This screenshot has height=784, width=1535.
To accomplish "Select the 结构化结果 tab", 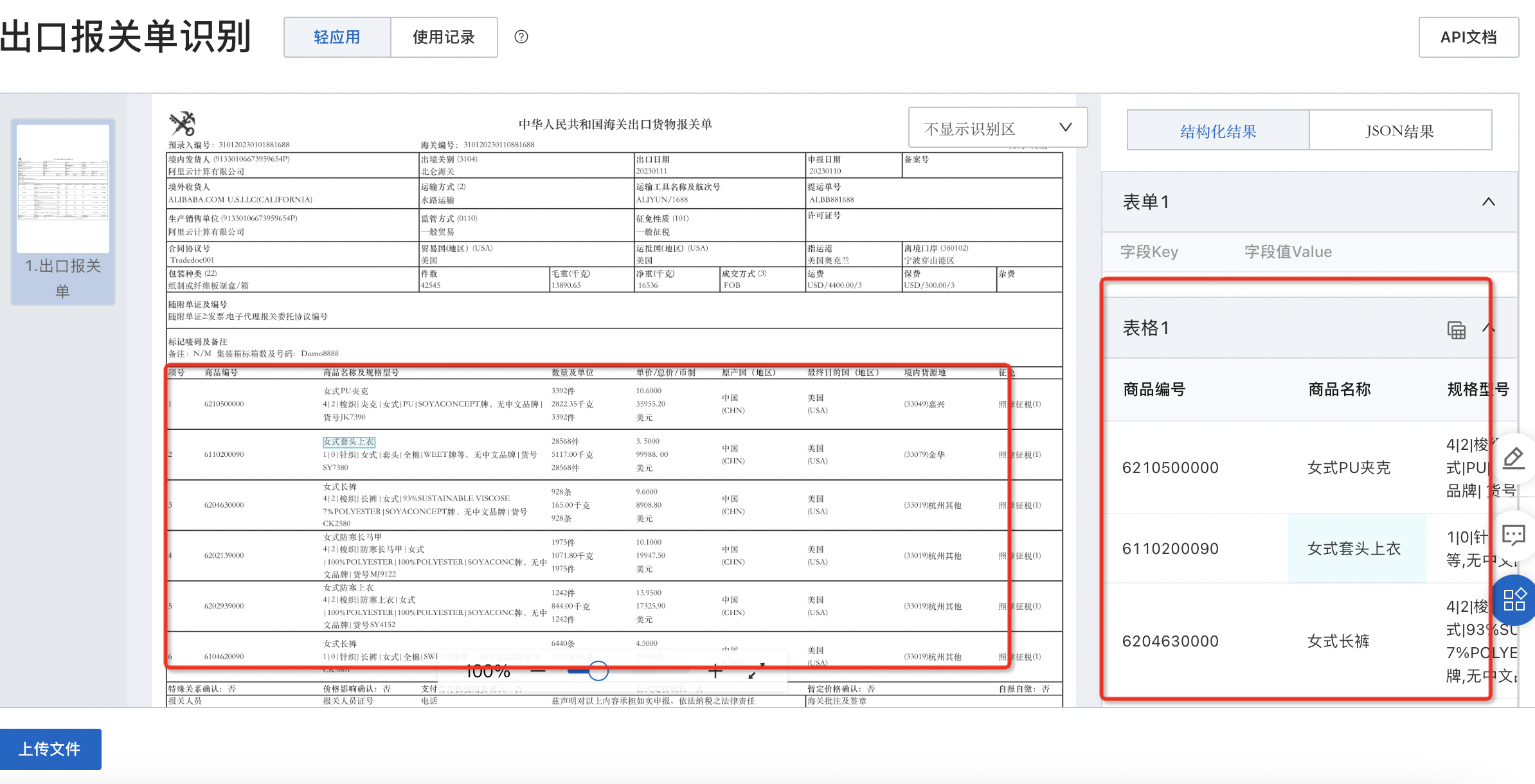I will point(1217,131).
